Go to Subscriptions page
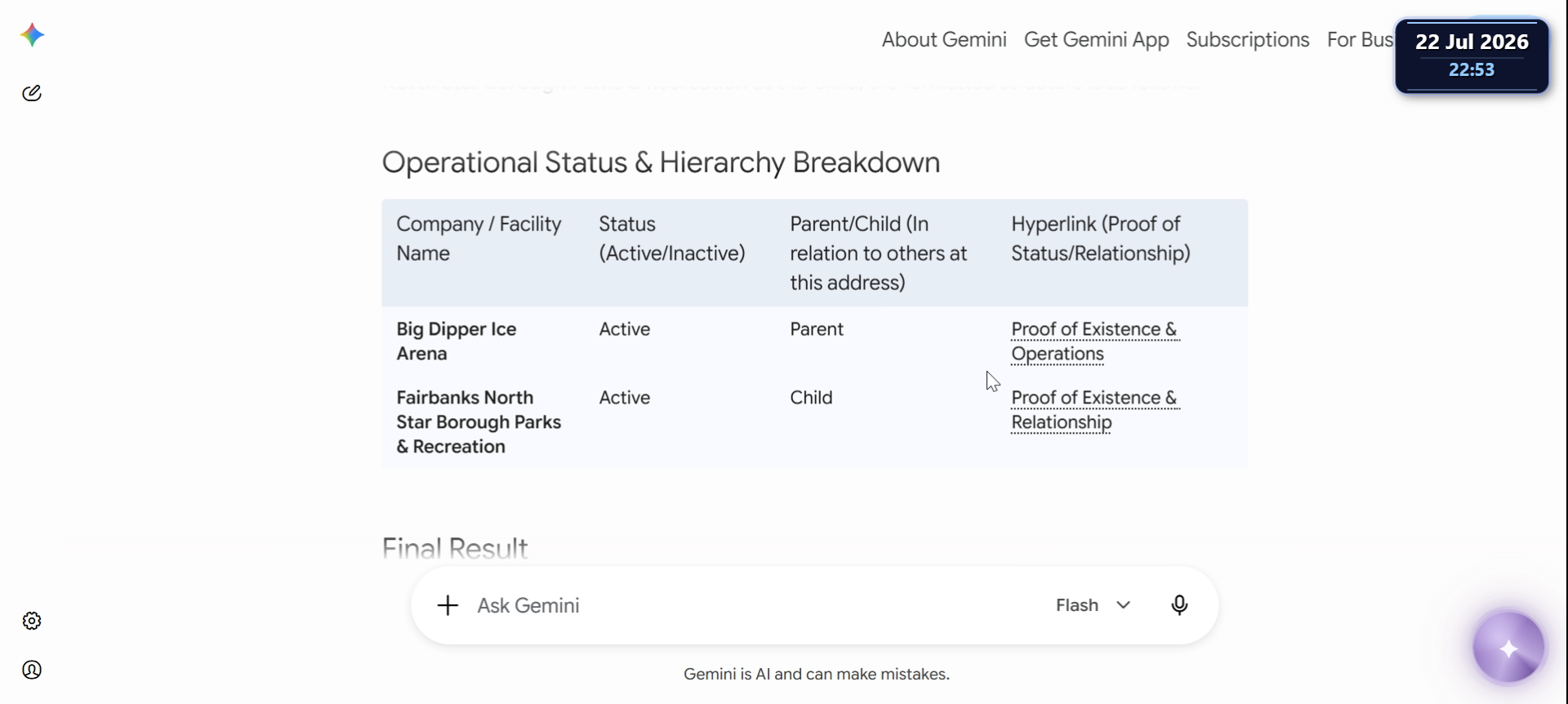Screen dimensions: 1568x704 (x=1248, y=40)
